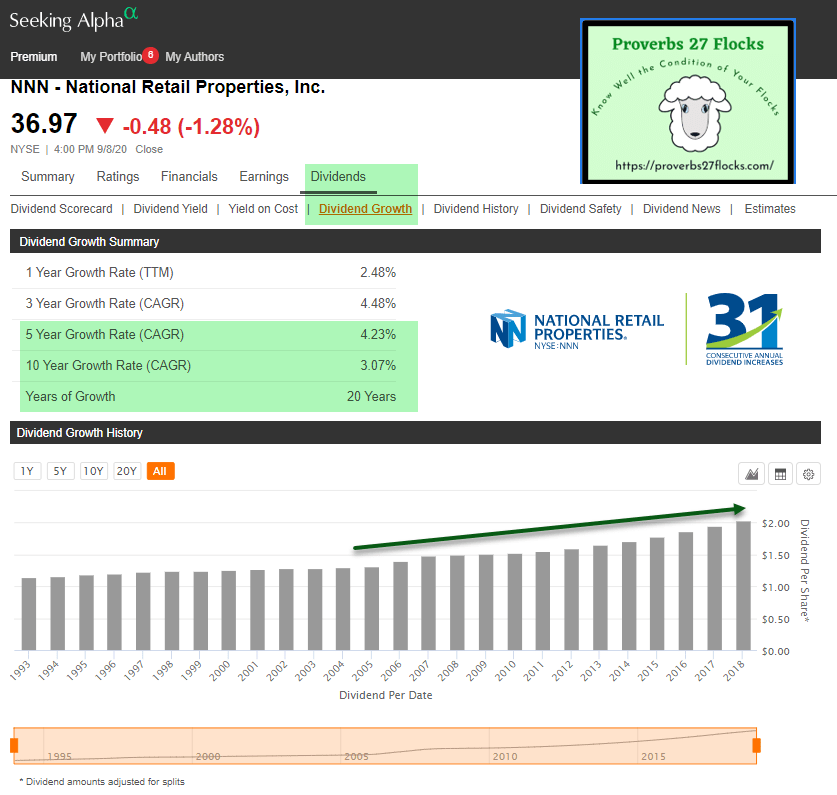Switch to table view icon
The height and width of the screenshot is (795, 837).
780,473
